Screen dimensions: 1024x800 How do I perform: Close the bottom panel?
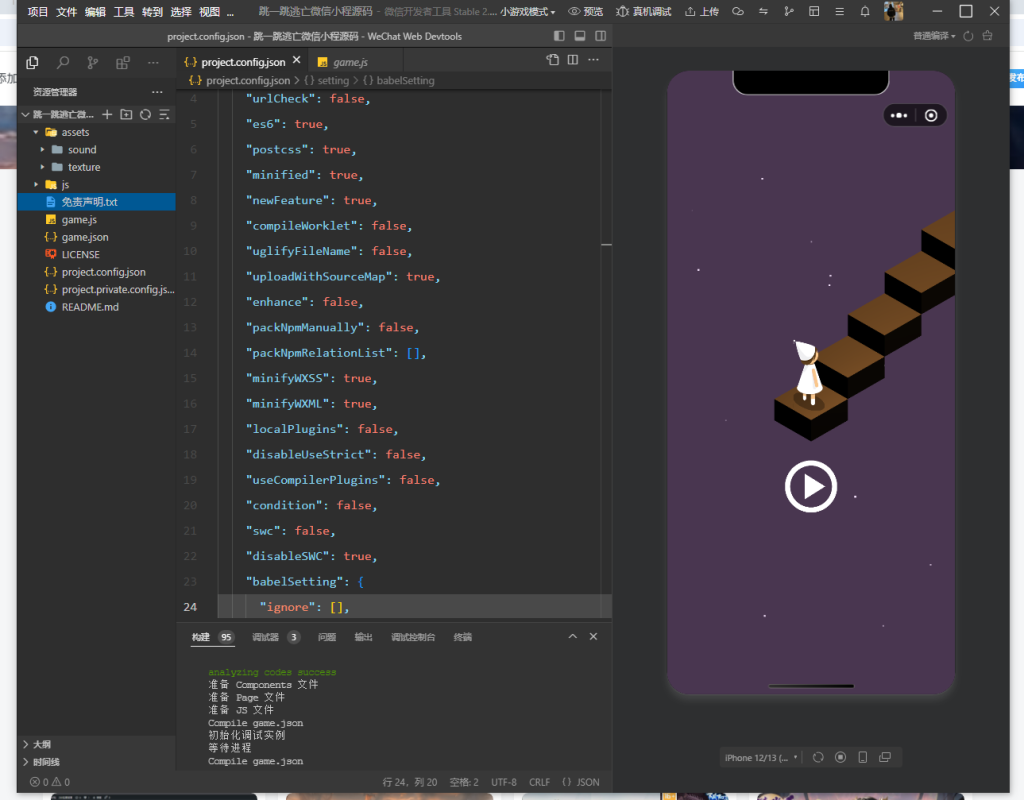pos(593,637)
